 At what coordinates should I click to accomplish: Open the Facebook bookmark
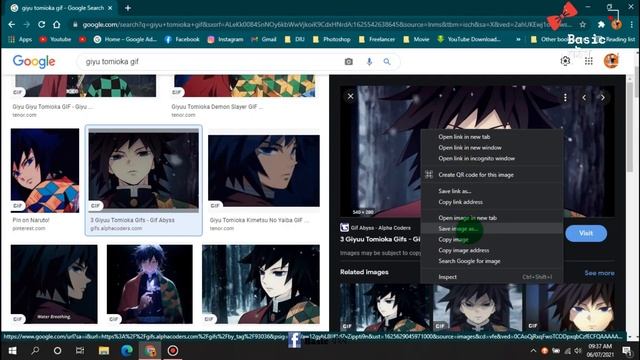point(182,39)
